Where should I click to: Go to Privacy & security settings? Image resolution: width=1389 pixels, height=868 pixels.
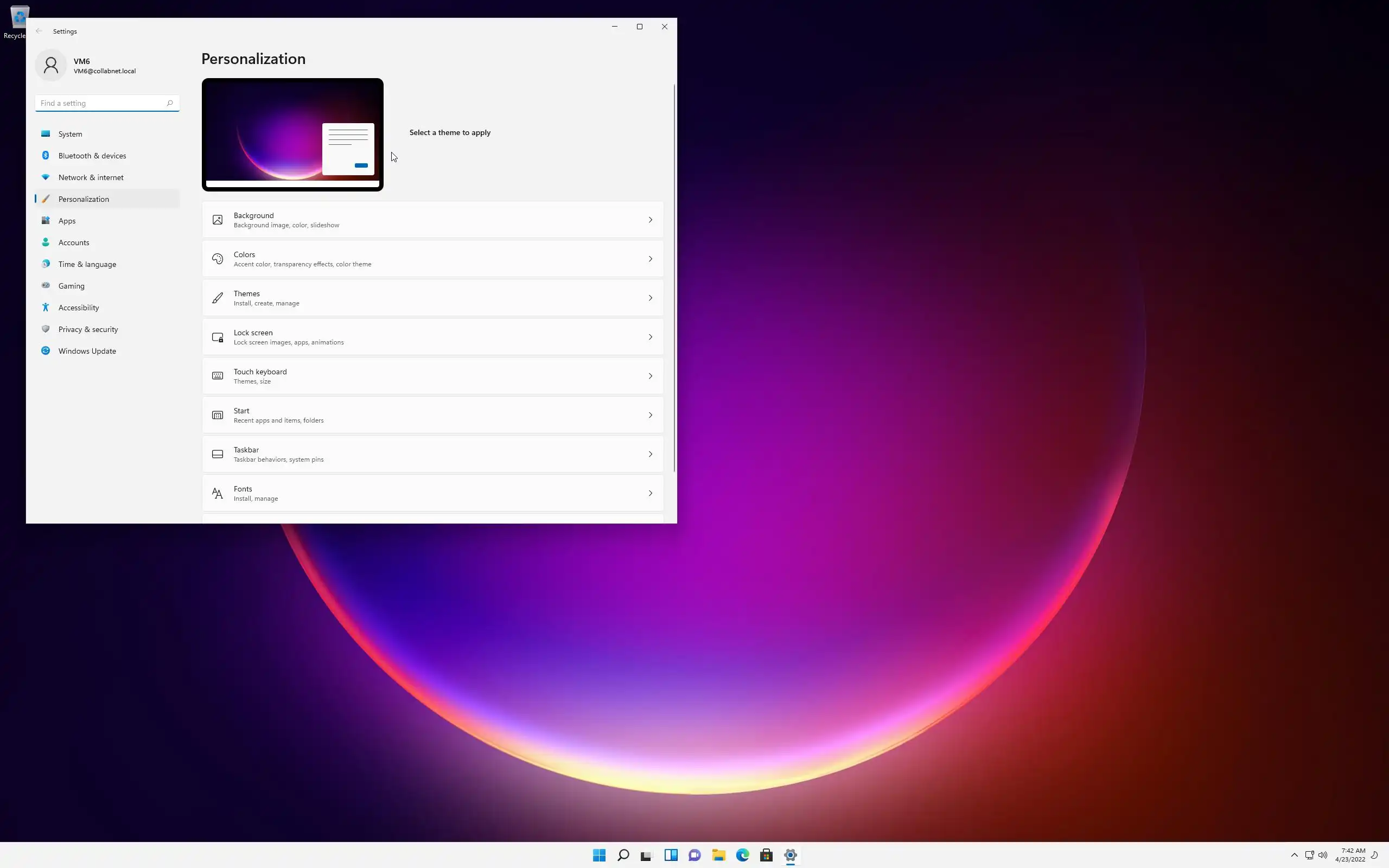tap(88, 329)
